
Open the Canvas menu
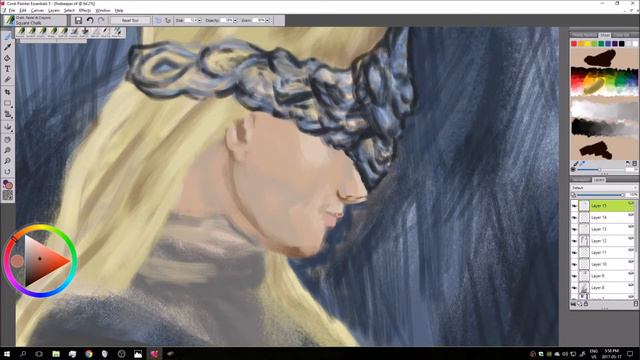pyautogui.click(x=37, y=10)
